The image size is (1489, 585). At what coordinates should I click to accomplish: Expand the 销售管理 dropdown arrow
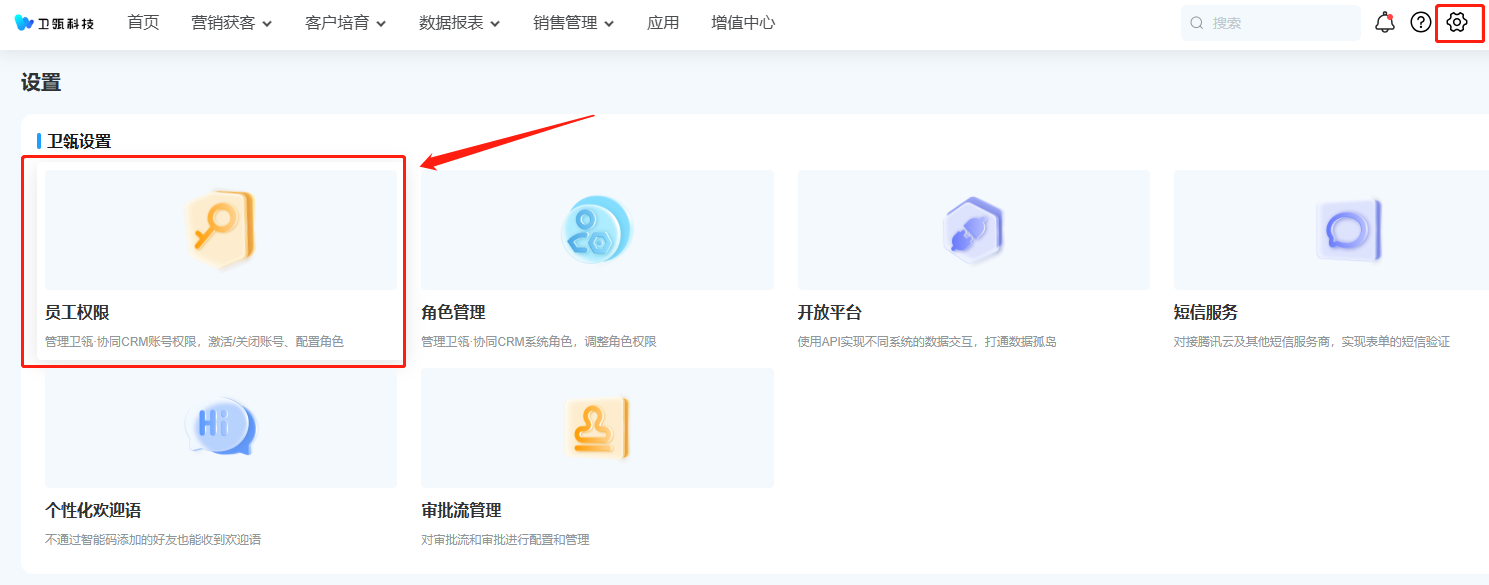pyautogui.click(x=609, y=24)
